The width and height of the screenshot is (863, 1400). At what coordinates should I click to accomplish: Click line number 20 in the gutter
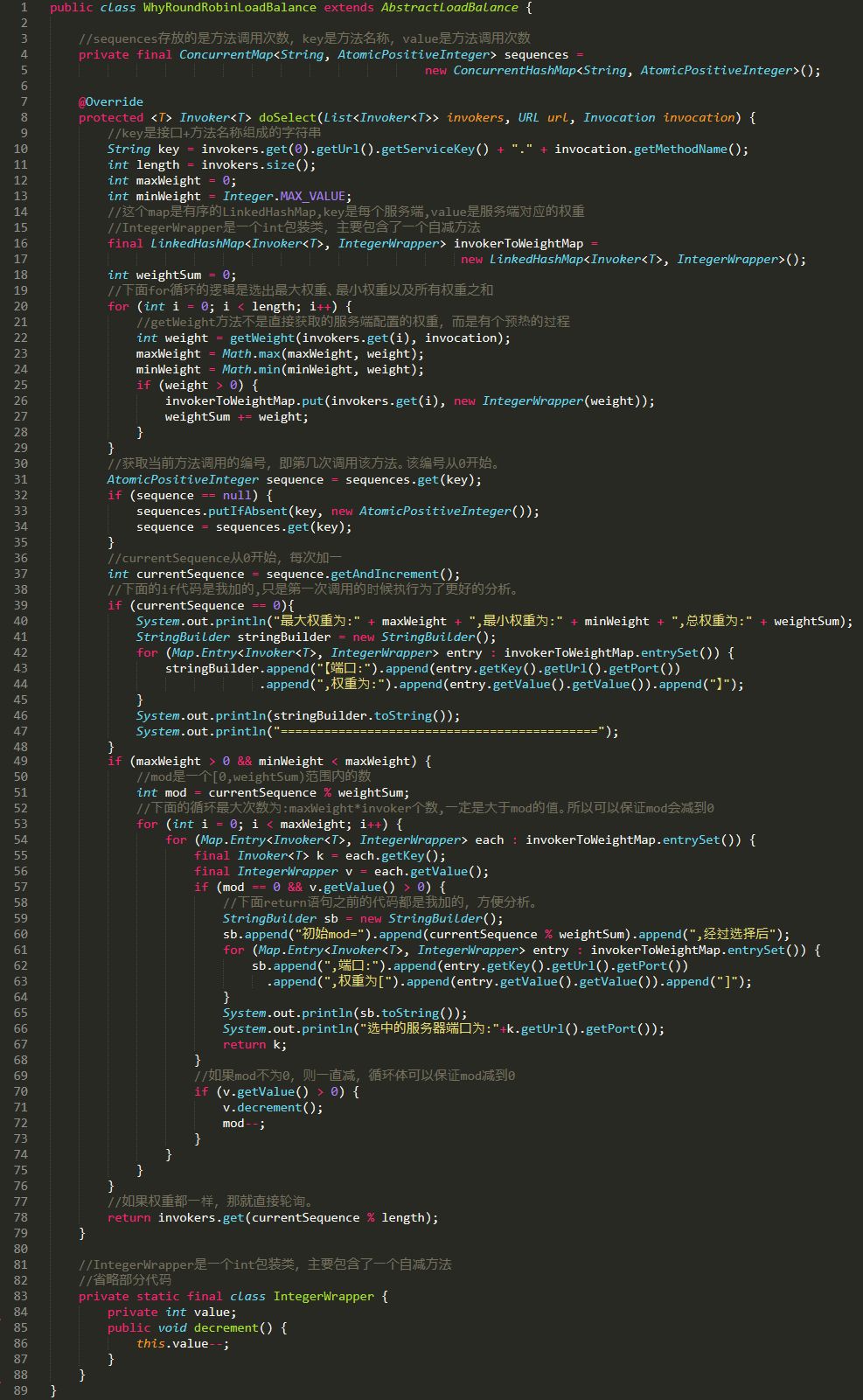(21, 307)
